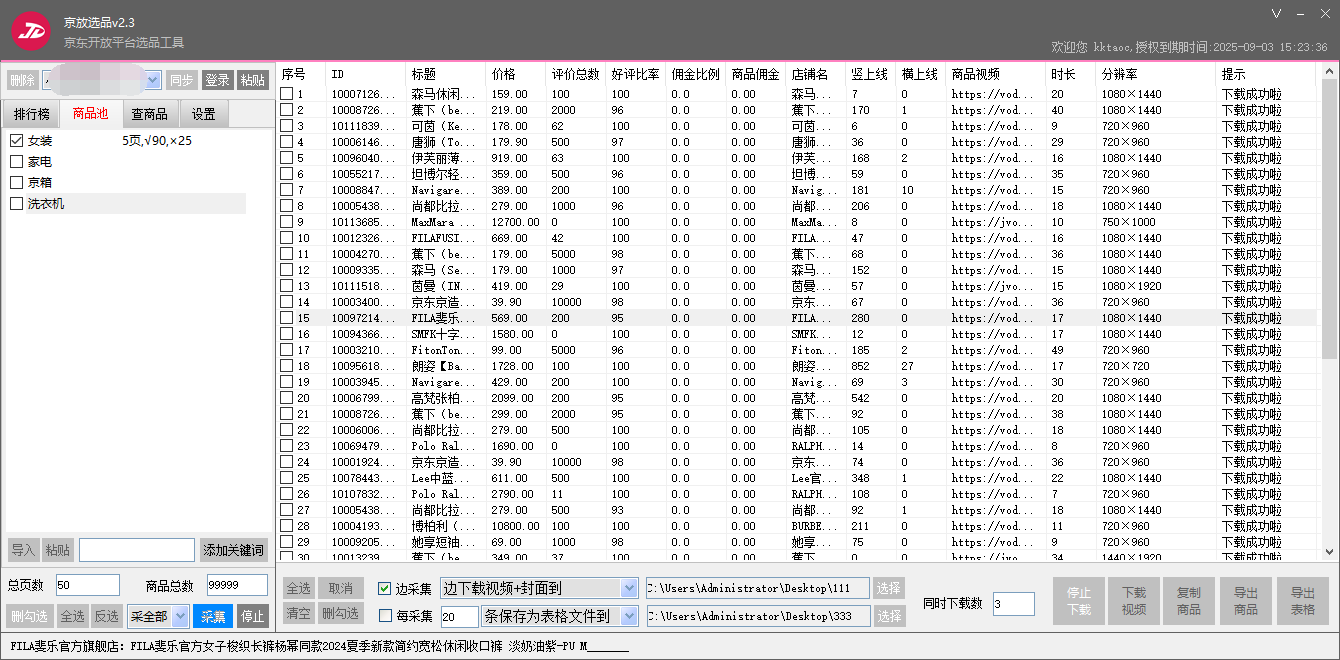Click the 同步 button
This screenshot has height=660, width=1340.
[181, 80]
